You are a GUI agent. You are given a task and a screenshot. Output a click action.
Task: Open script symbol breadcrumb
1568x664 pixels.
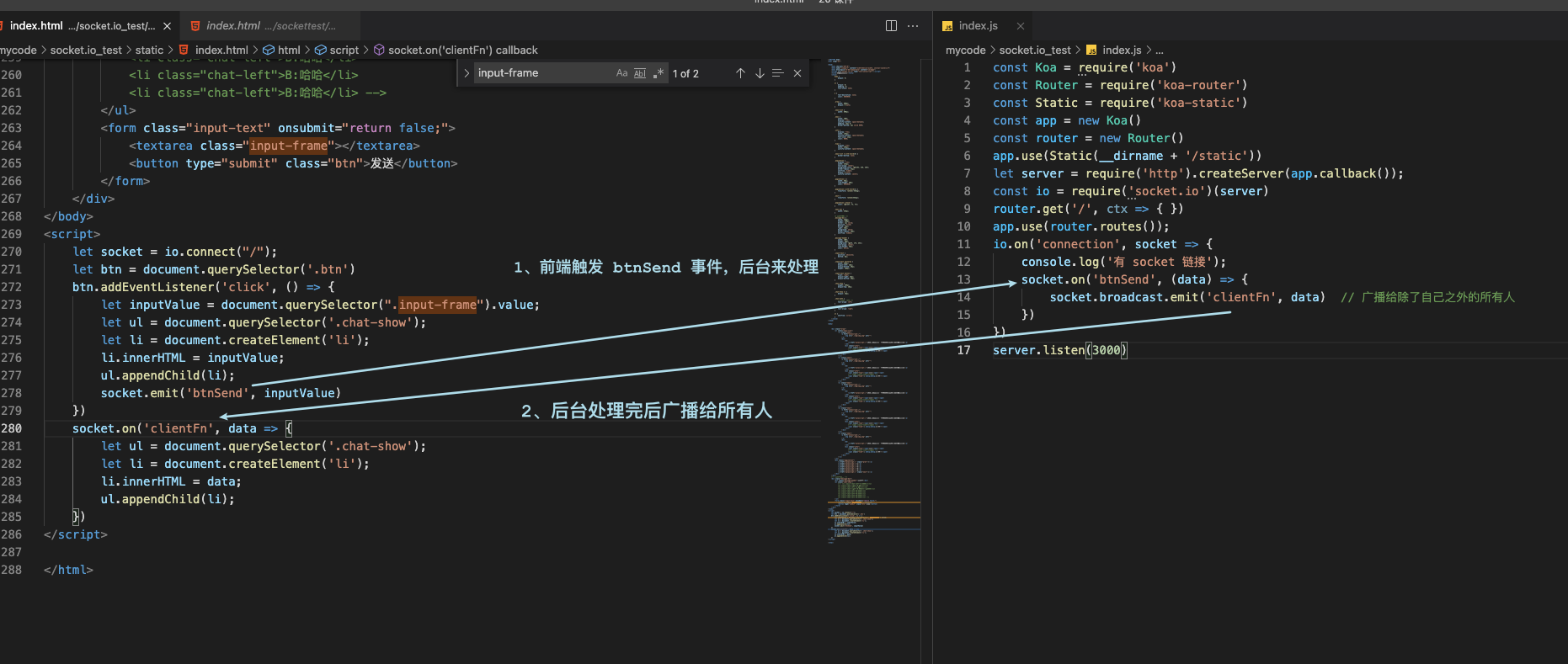(x=344, y=50)
